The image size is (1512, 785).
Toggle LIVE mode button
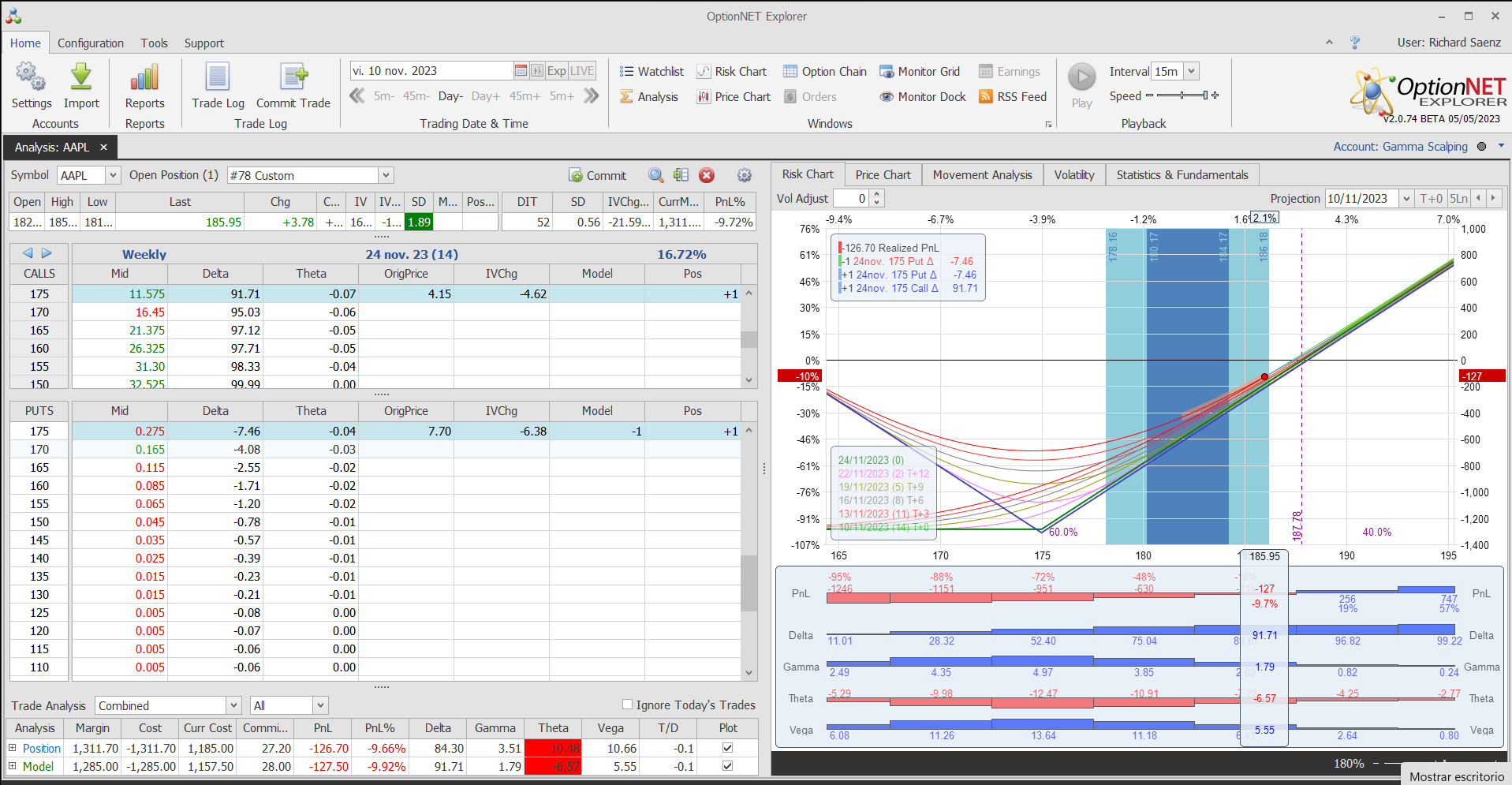click(582, 71)
